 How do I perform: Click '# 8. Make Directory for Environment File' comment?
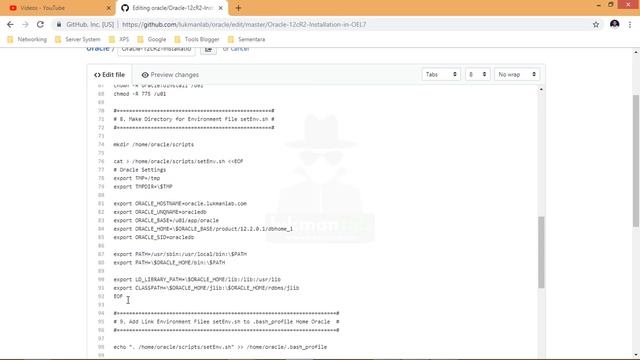pyautogui.click(x=194, y=119)
